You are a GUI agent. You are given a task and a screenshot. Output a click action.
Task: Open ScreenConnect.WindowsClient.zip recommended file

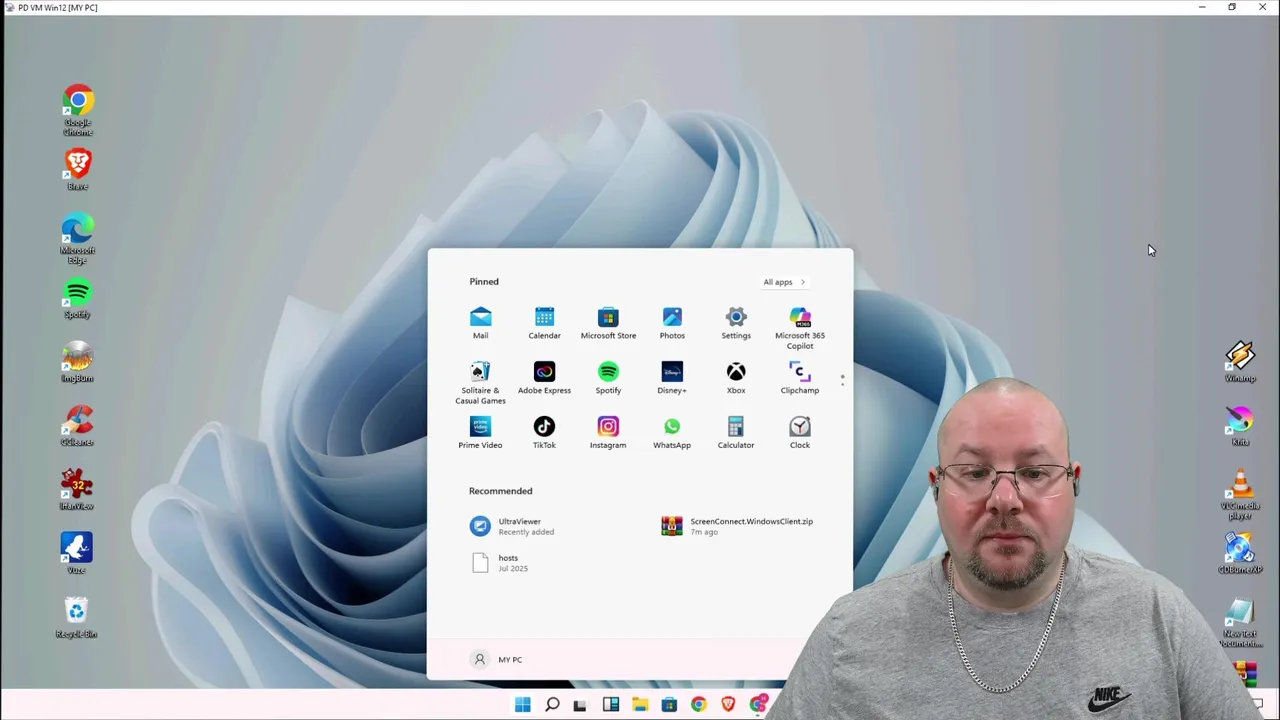(x=738, y=526)
